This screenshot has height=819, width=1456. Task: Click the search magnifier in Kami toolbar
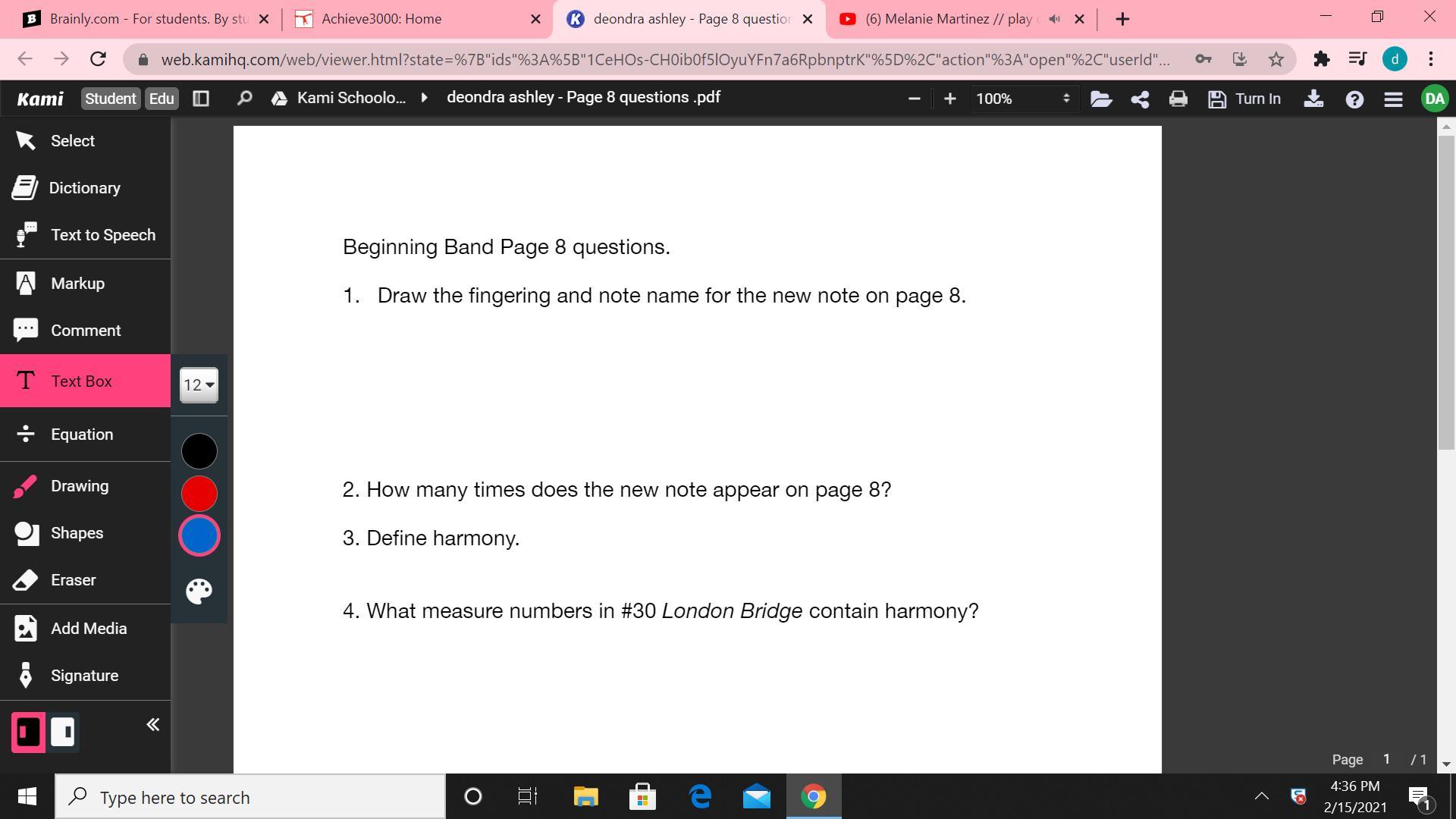[x=244, y=99]
